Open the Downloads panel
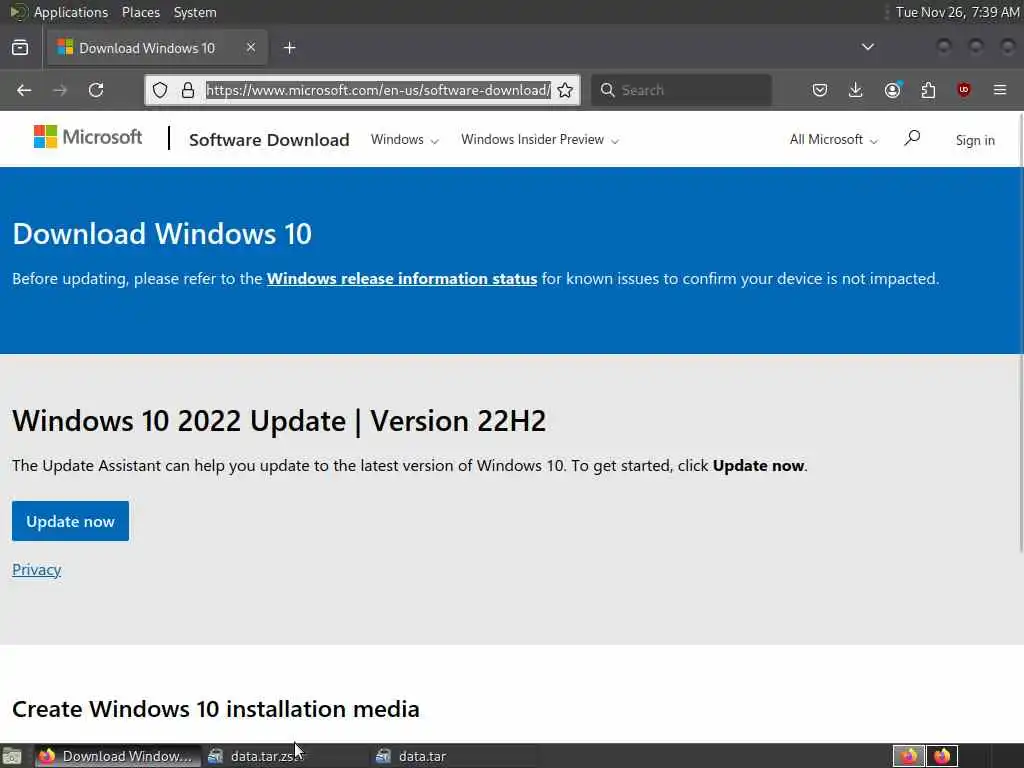1024x768 pixels. coord(856,90)
